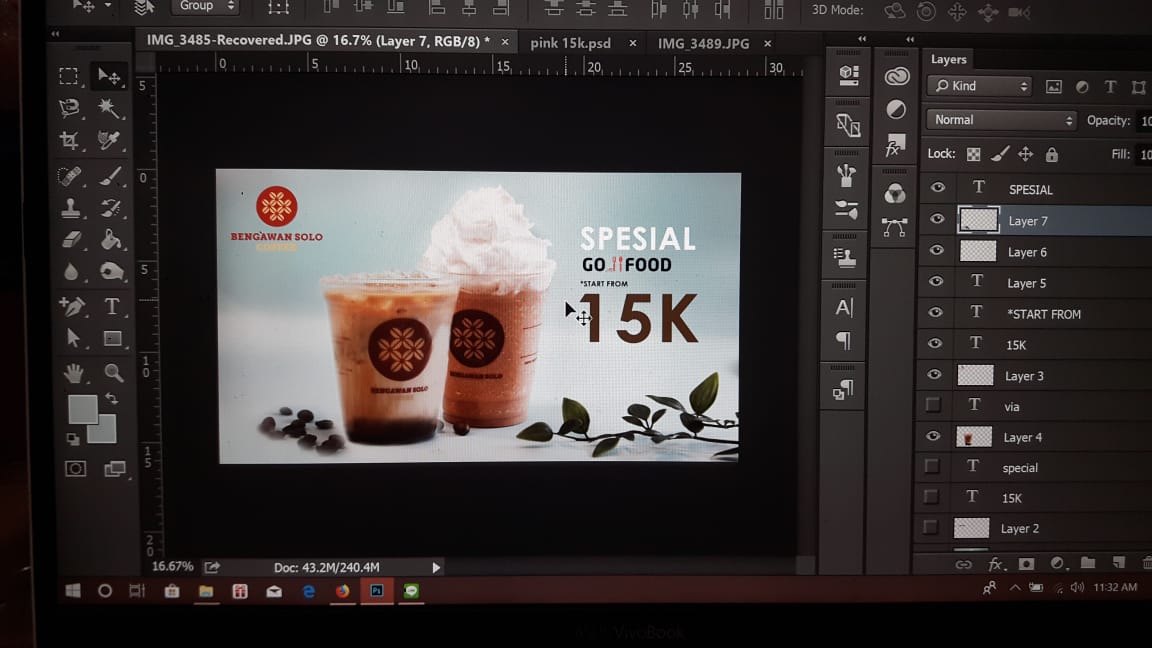1152x648 pixels.
Task: Hide the SPESIAL text layer
Action: click(x=937, y=188)
